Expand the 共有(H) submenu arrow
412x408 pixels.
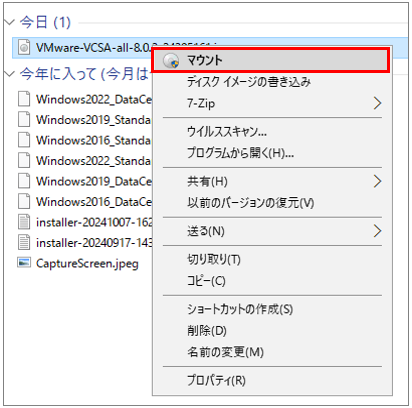pyautogui.click(x=377, y=181)
